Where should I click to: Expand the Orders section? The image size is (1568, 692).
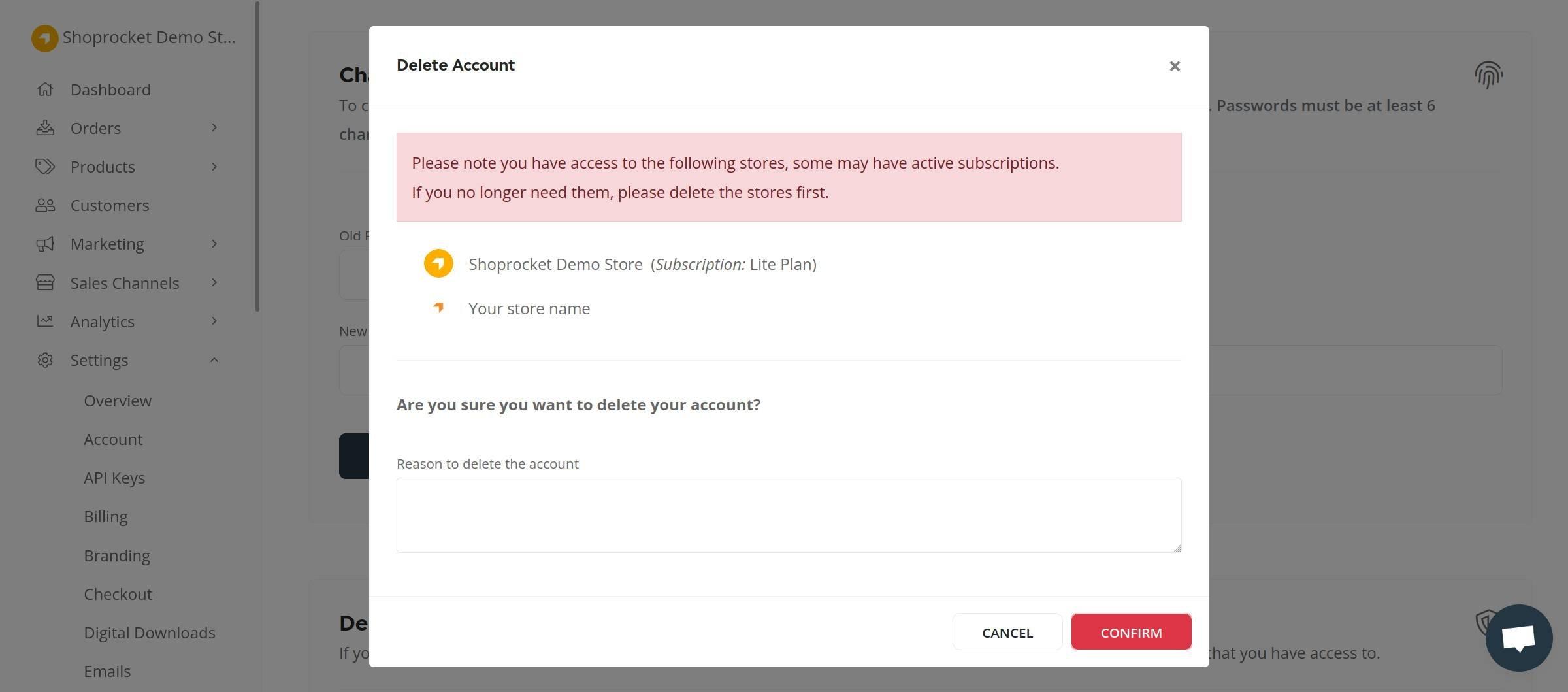tap(214, 127)
